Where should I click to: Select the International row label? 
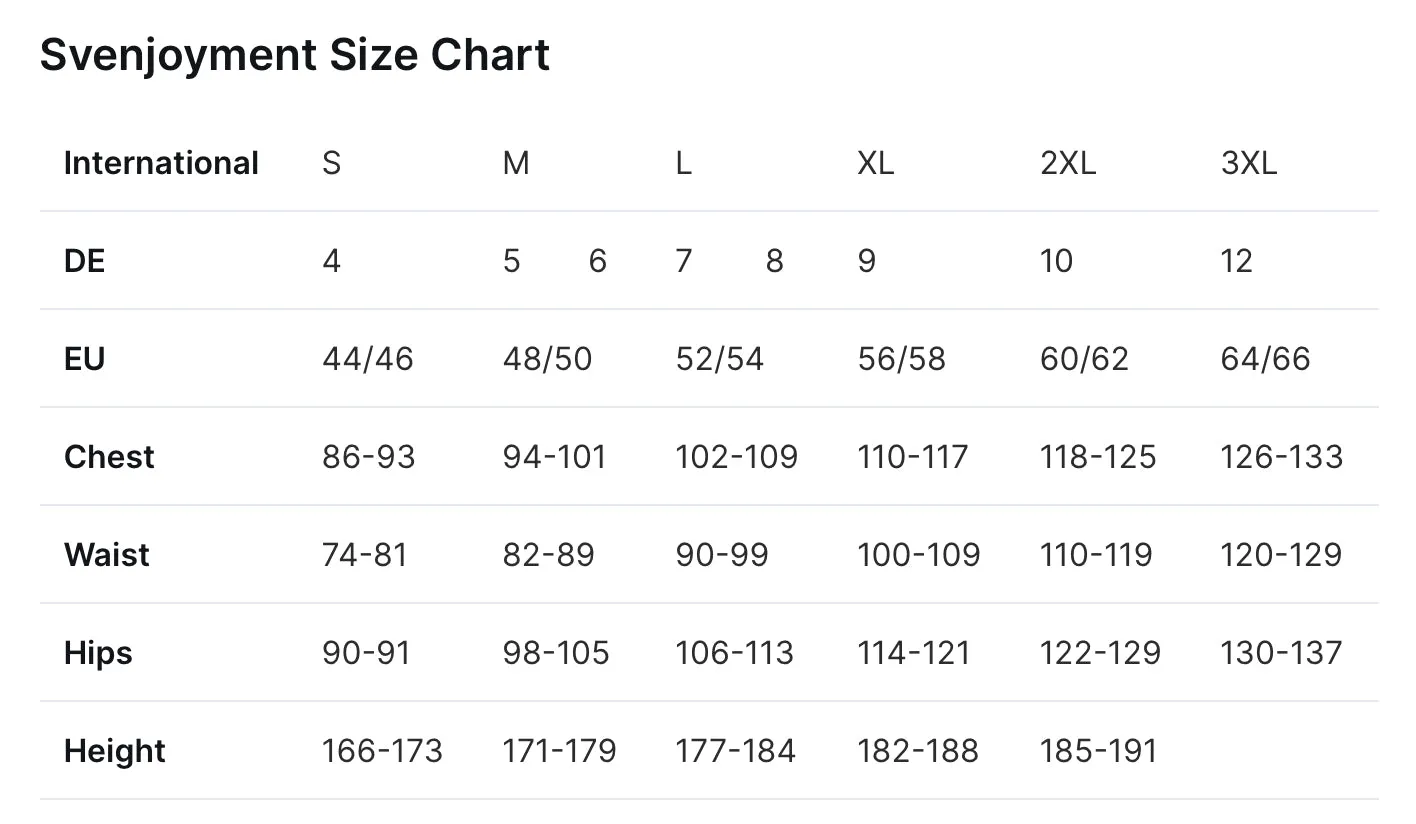click(161, 163)
